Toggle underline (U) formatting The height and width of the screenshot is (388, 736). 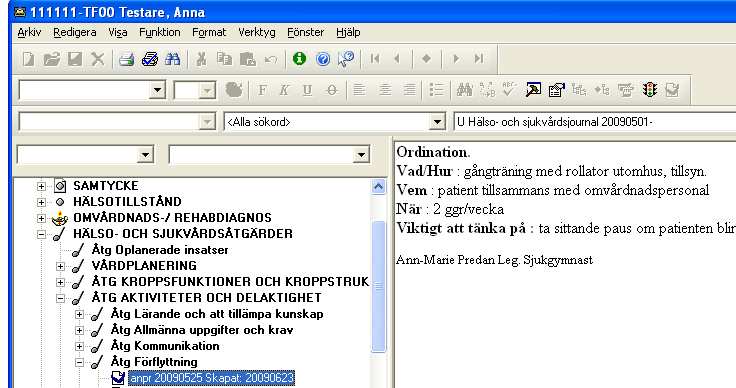(x=307, y=90)
